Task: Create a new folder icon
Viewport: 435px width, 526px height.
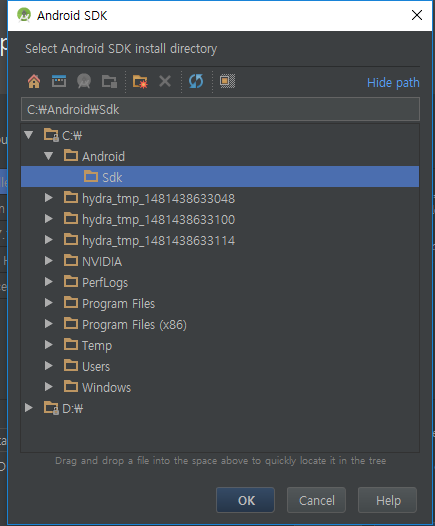Action: click(x=140, y=82)
